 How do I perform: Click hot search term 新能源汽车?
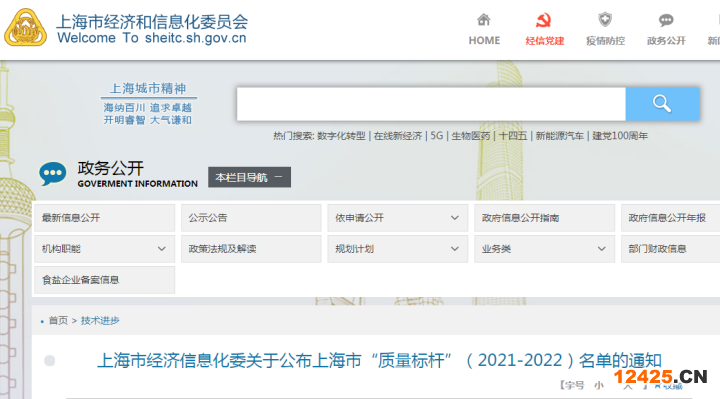click(559, 136)
